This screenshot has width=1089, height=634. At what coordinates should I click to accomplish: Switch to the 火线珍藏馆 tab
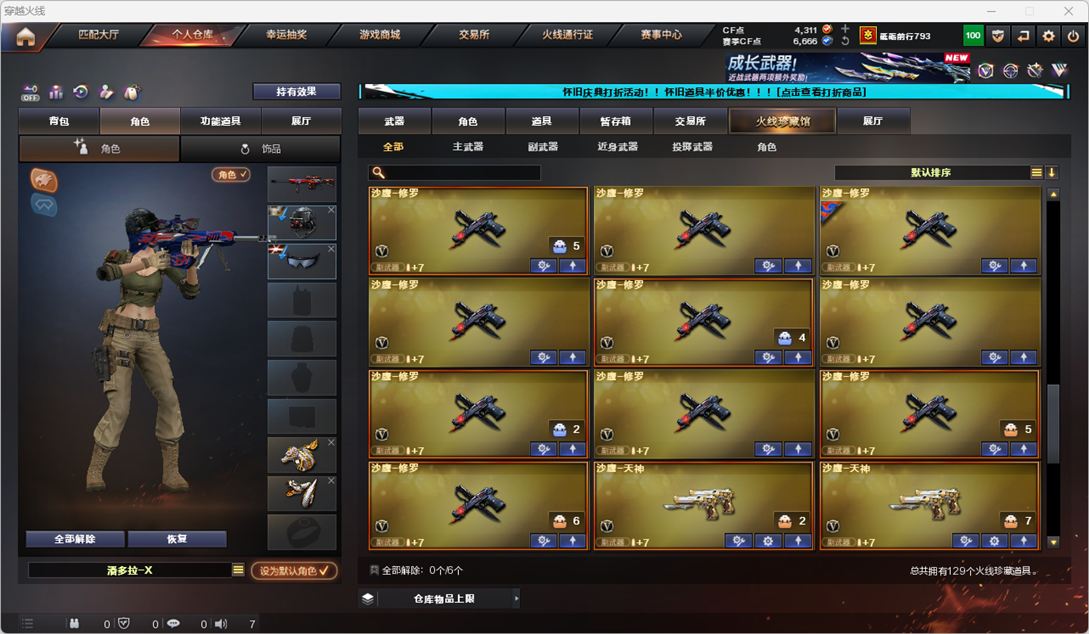(x=783, y=121)
